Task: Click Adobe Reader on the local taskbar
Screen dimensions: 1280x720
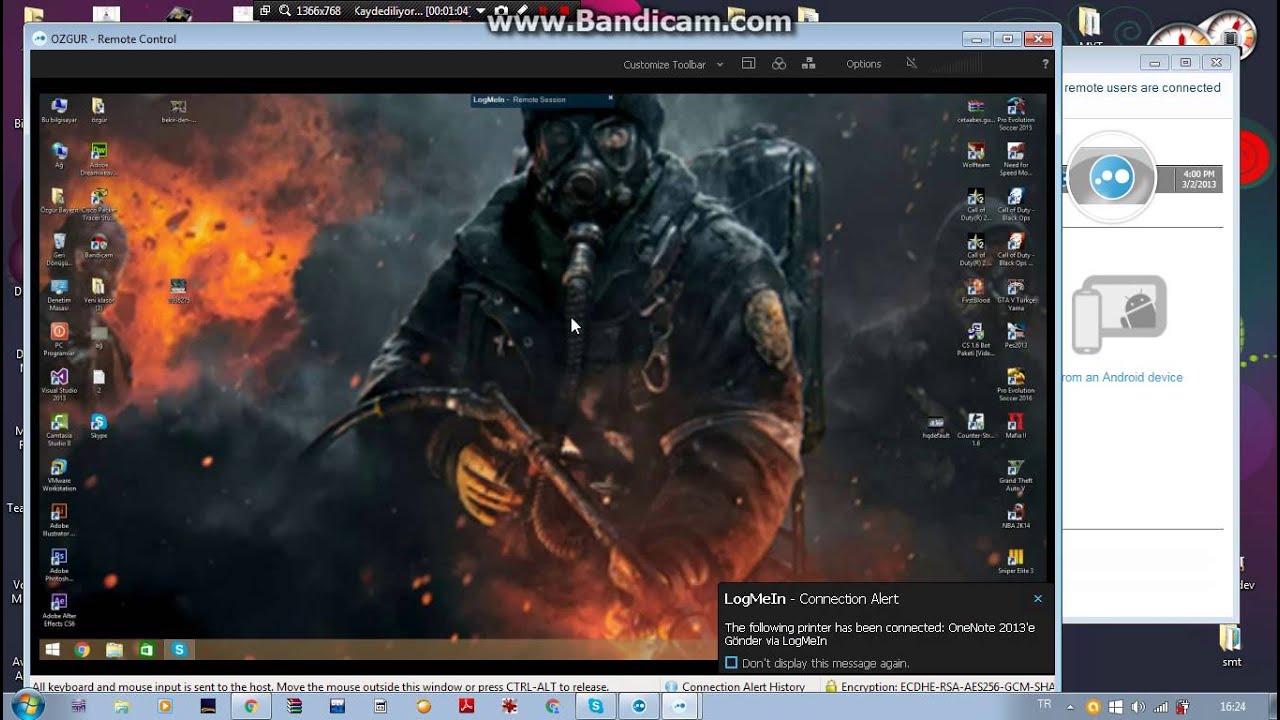Action: point(466,706)
